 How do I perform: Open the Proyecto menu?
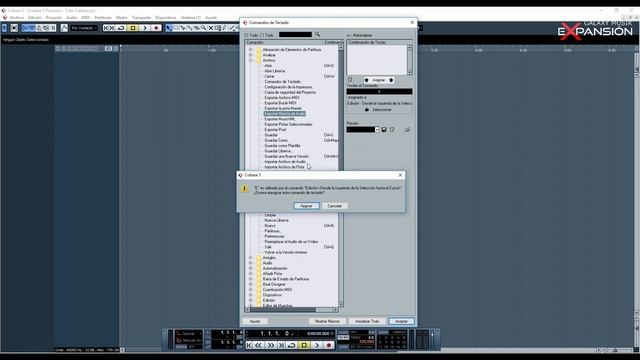tap(53, 18)
